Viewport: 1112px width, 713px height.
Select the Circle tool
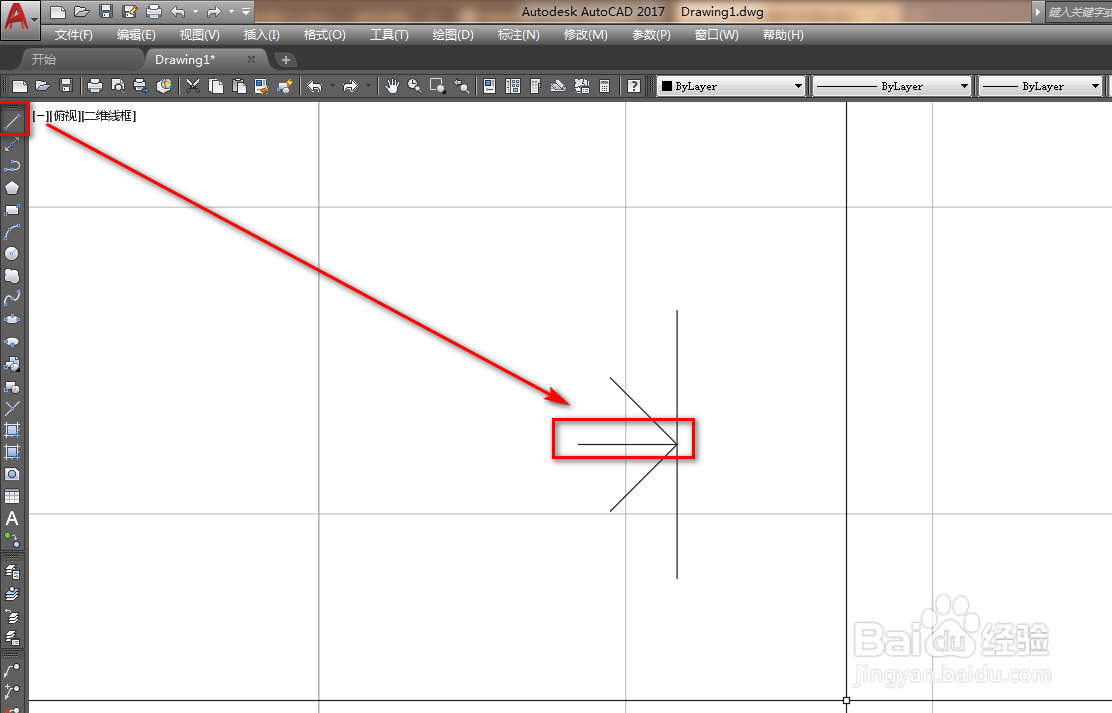tap(12, 254)
